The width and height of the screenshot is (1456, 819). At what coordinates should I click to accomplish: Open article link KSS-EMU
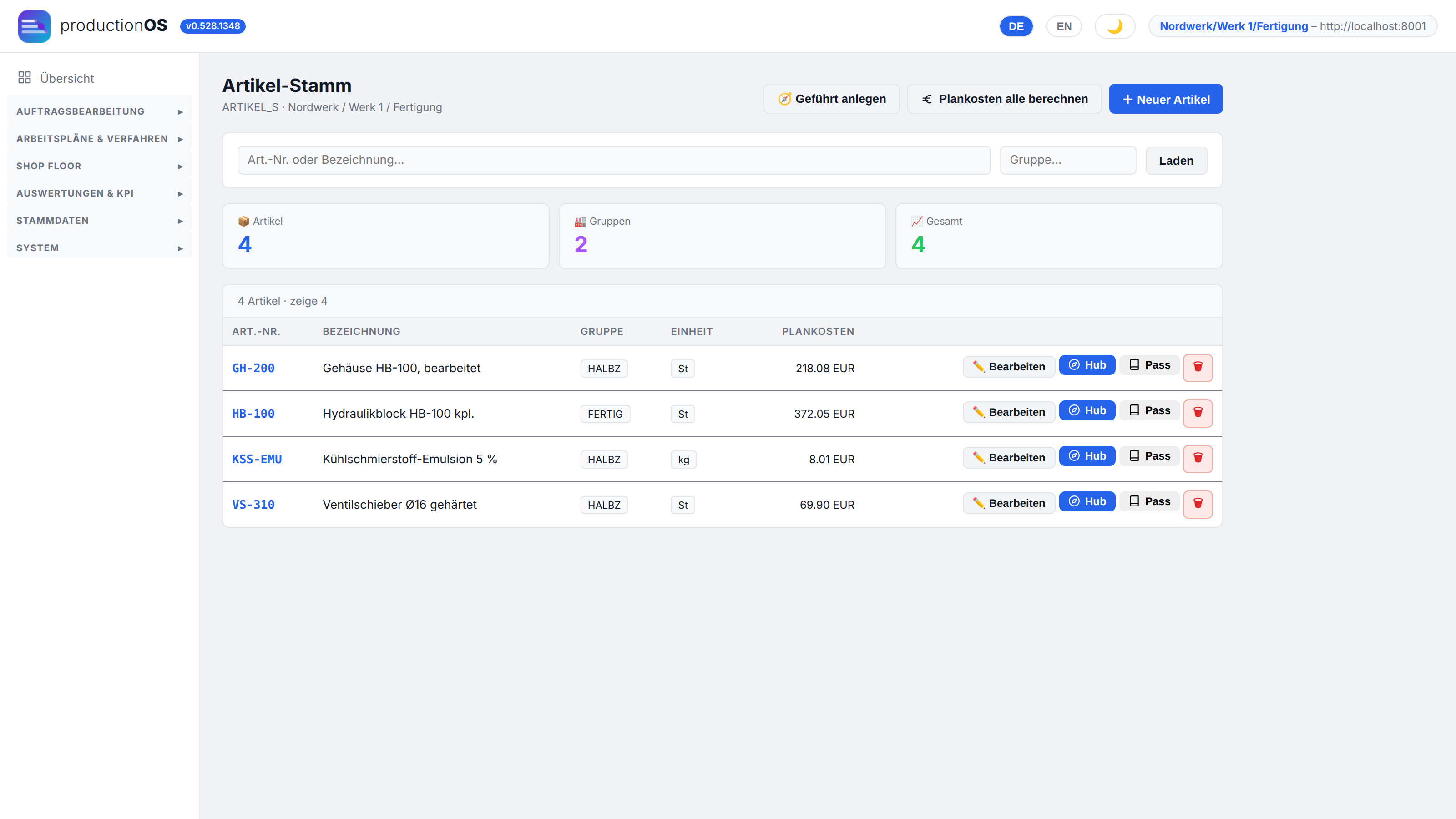(x=257, y=459)
